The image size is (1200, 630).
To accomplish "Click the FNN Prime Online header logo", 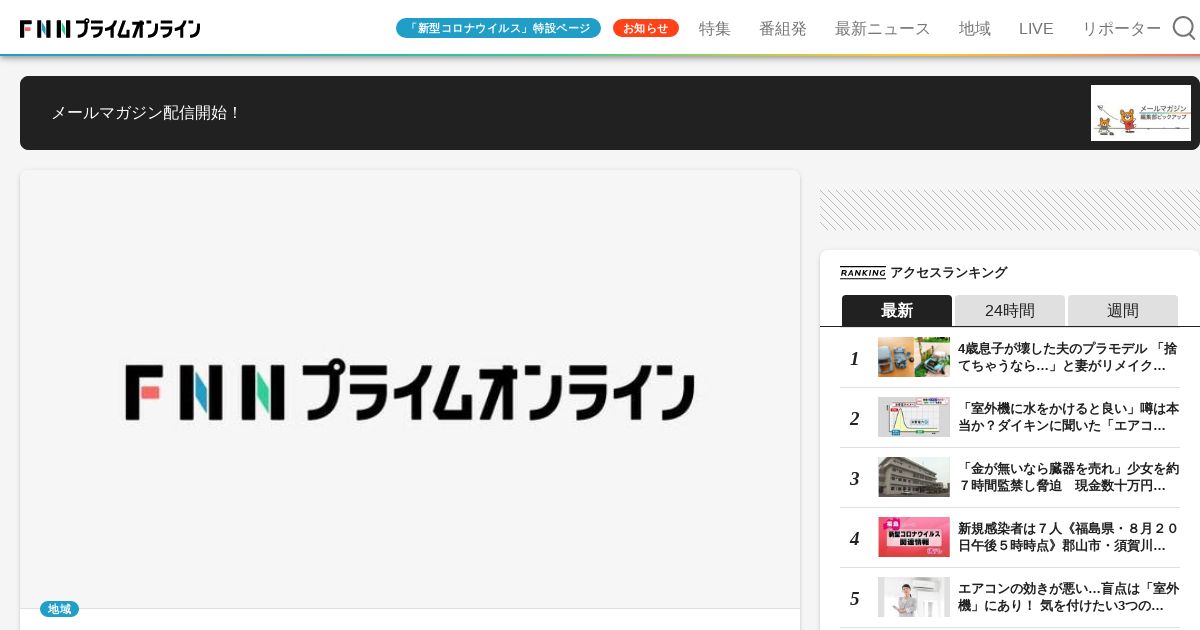I will 110,29.
